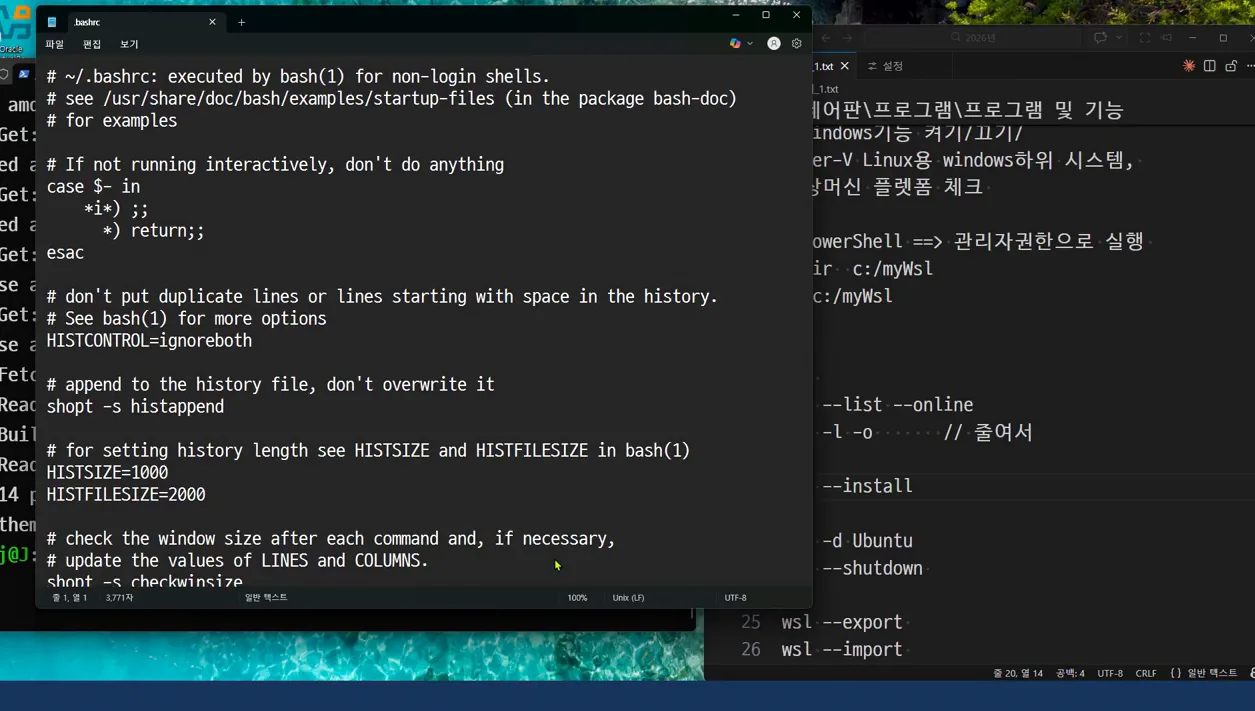Click the 3,771자 character count in Notepad
The width and height of the screenshot is (1255, 711).
[119, 598]
